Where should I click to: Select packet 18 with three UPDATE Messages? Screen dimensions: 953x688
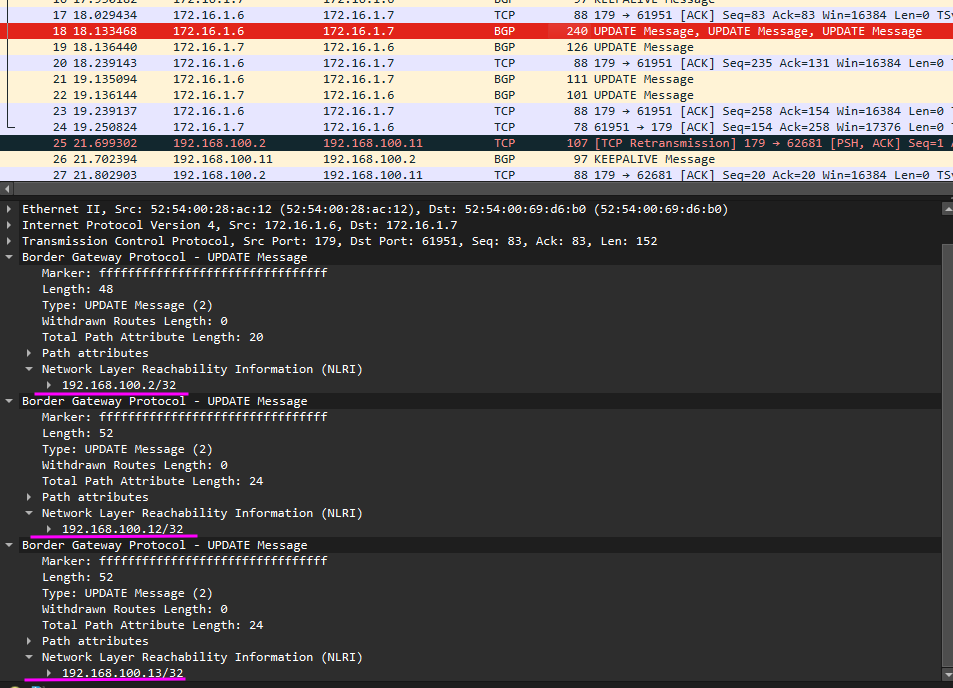pos(476,31)
